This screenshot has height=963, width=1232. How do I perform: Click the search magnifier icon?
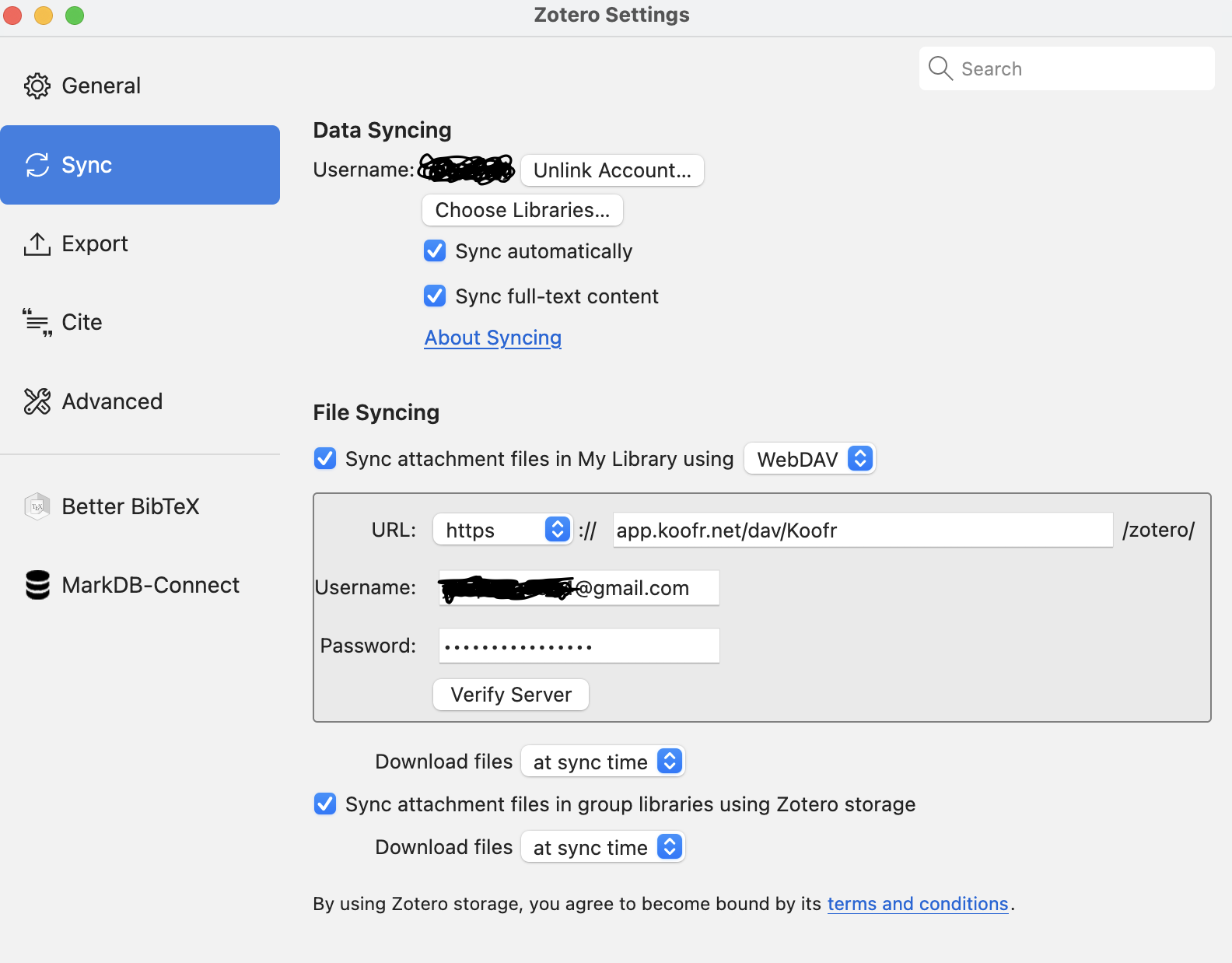click(940, 68)
